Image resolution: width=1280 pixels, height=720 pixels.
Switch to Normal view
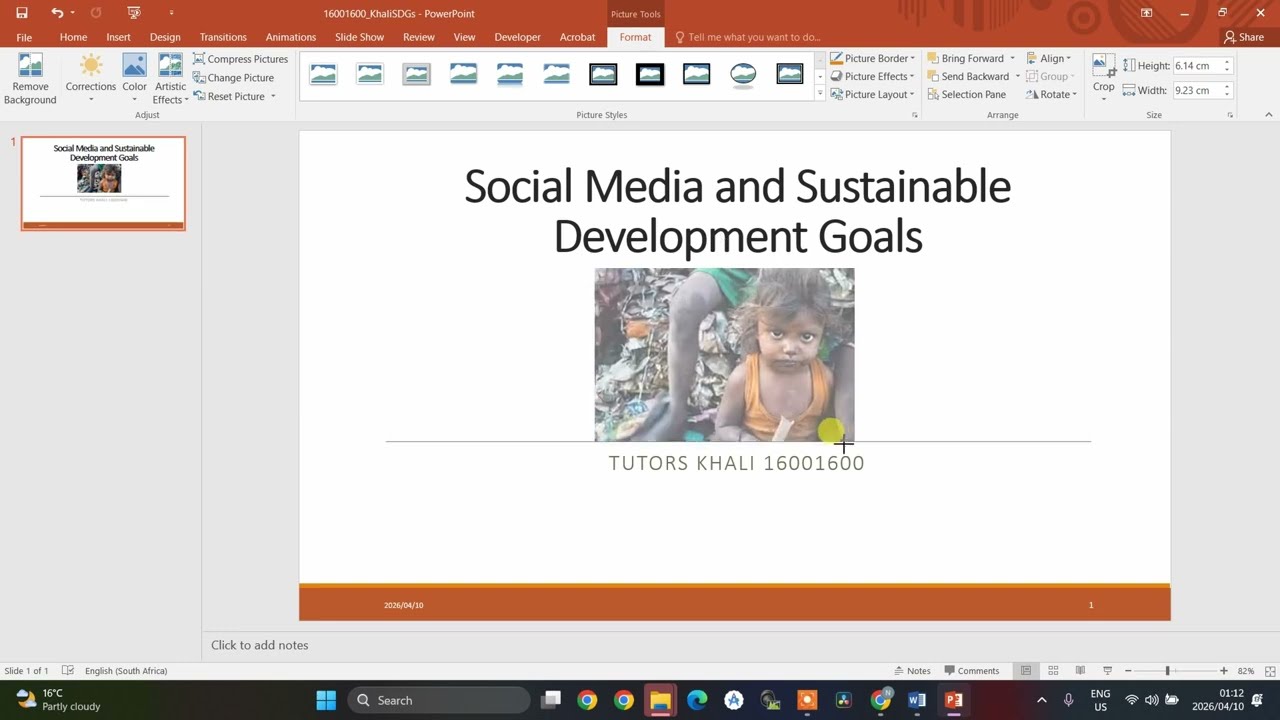[1025, 671]
